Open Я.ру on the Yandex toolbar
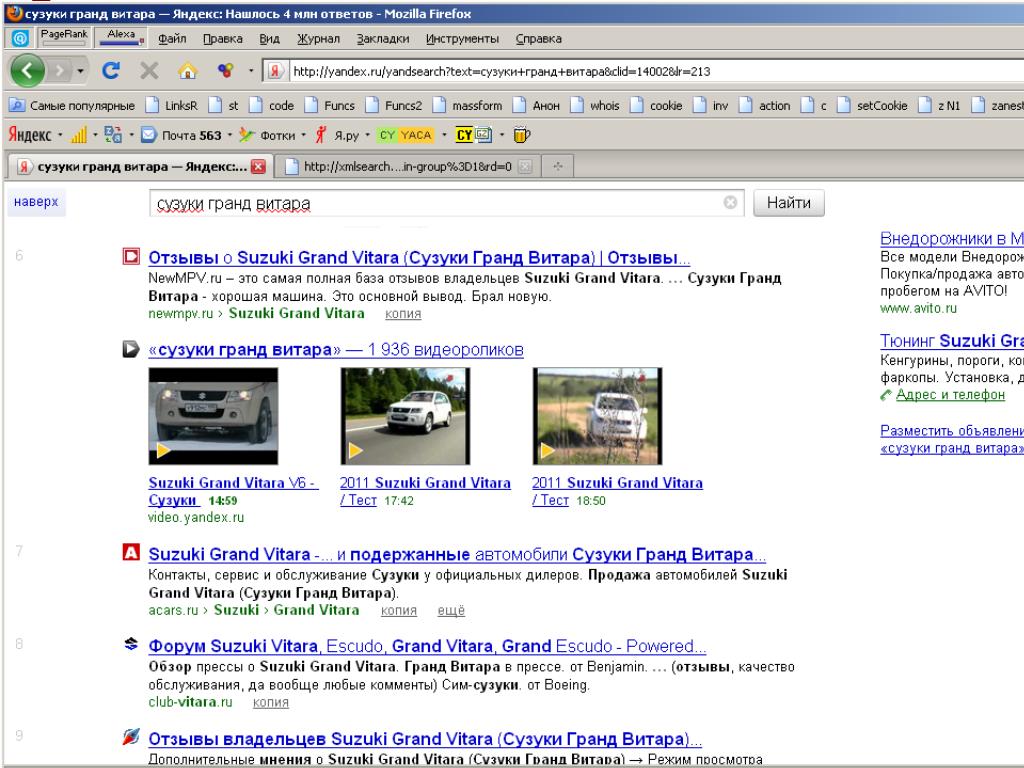 [x=338, y=135]
